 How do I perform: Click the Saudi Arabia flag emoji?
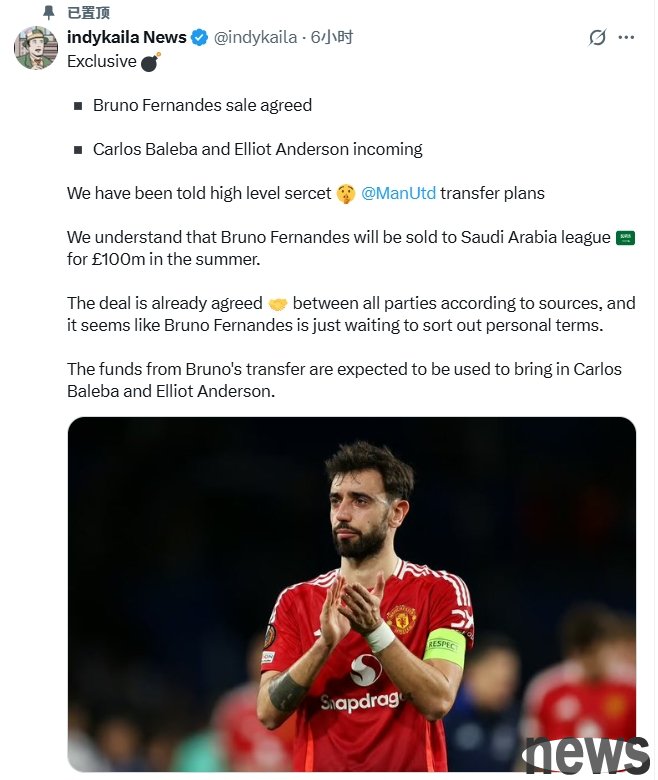[x=626, y=238]
